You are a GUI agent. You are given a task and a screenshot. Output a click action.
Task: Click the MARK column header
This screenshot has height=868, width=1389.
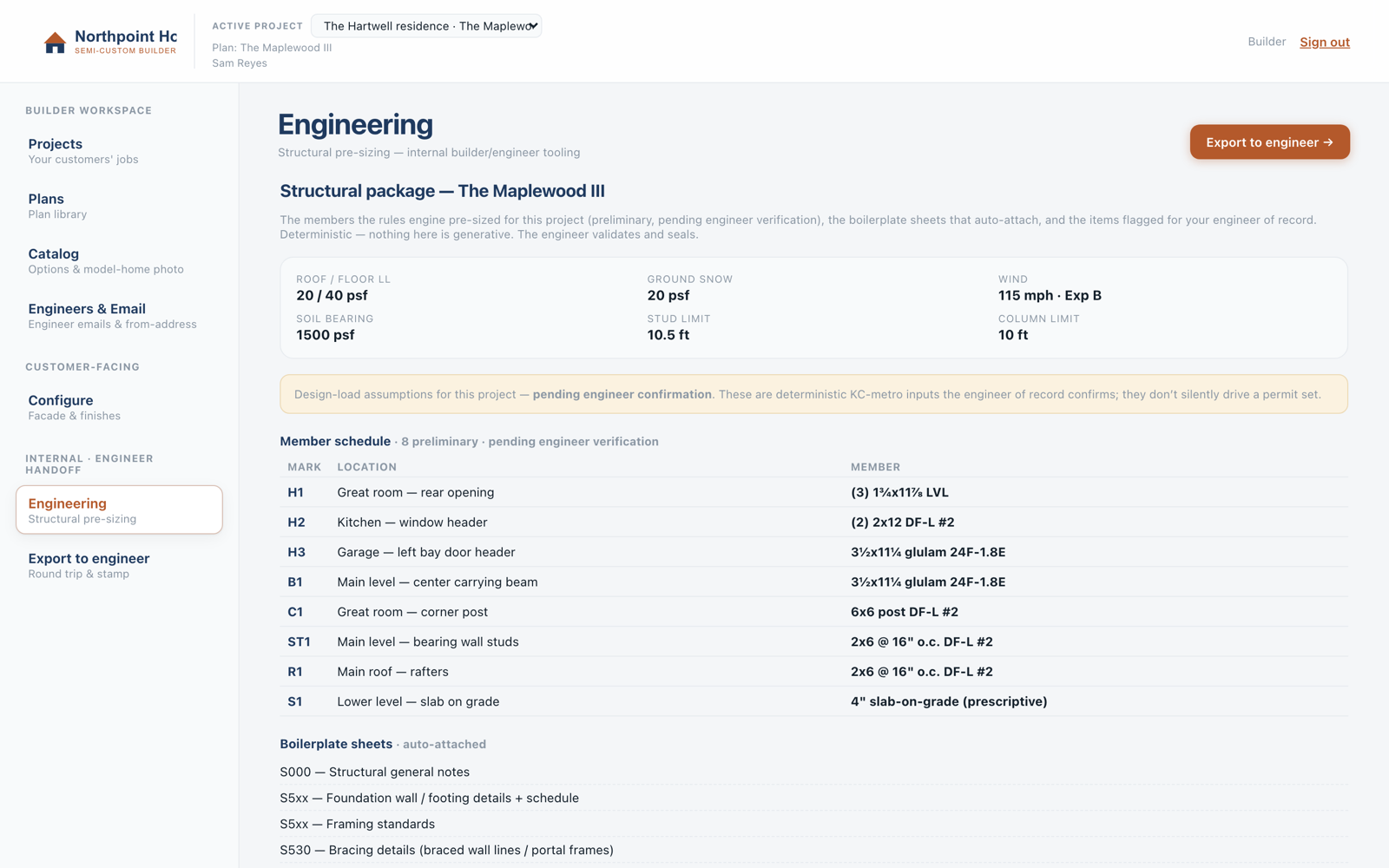point(304,467)
